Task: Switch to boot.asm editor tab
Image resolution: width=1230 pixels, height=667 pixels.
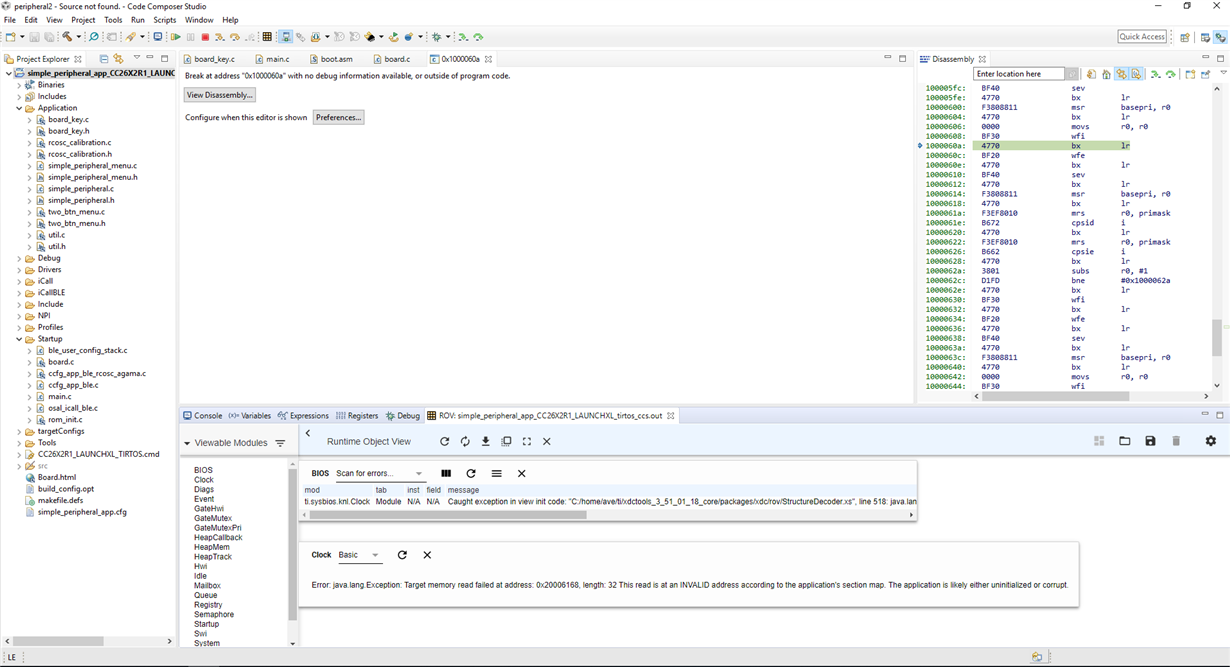Action: pos(330,59)
